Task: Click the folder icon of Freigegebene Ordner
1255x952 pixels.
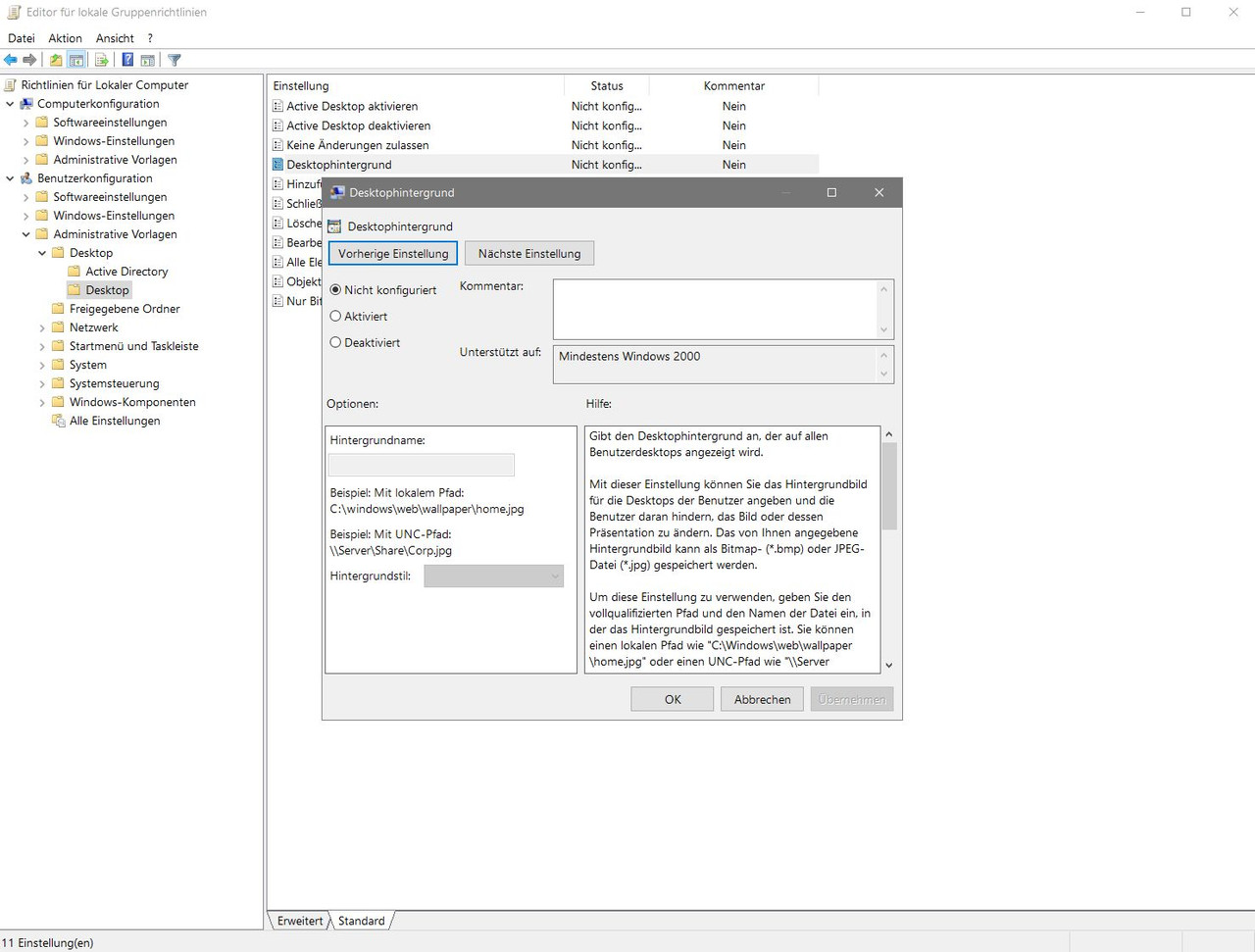Action: pos(58,309)
